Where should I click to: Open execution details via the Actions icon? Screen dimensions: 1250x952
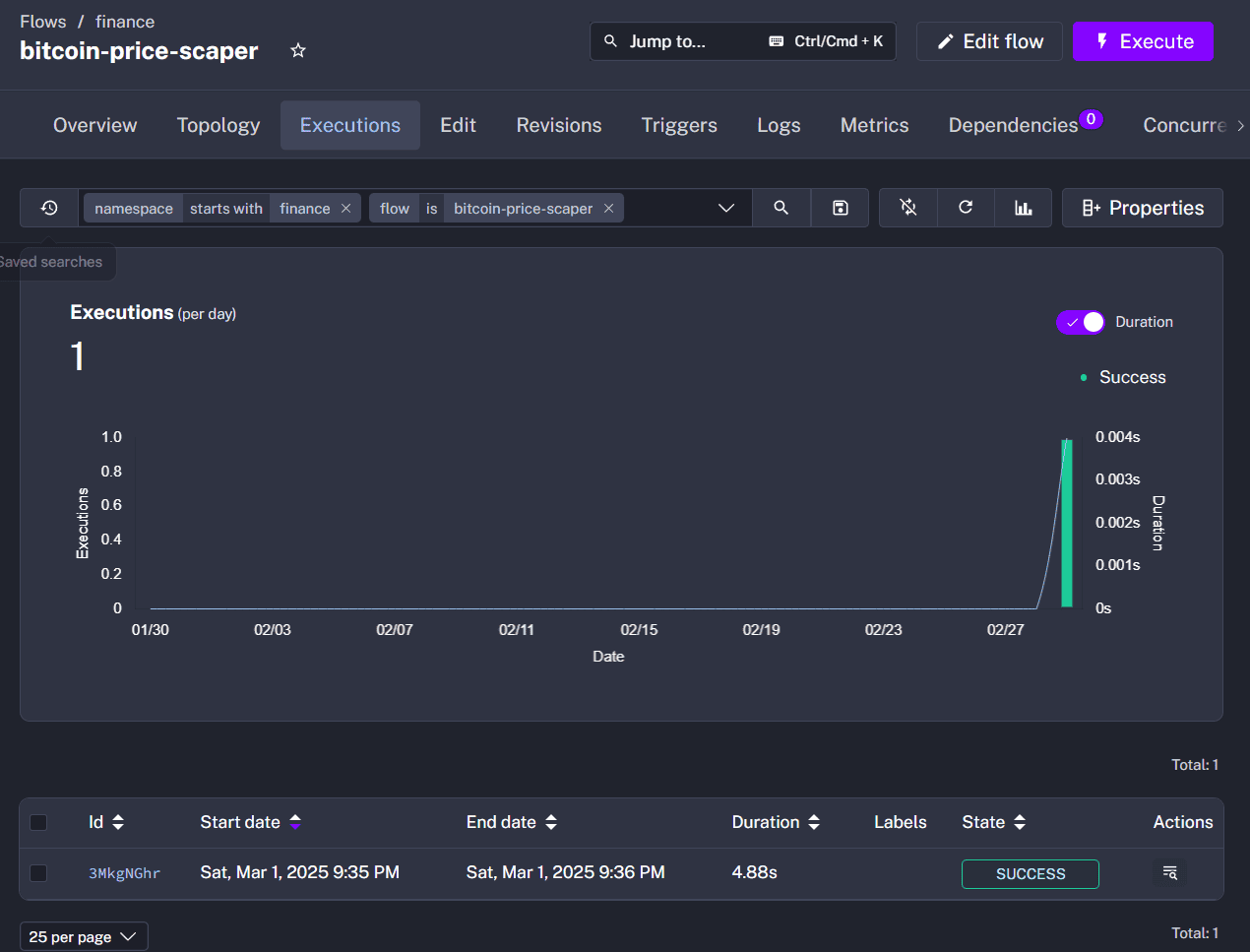point(1169,872)
